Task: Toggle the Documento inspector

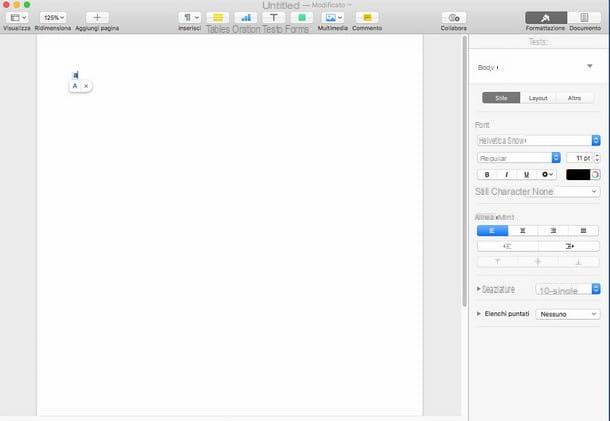Action: [584, 18]
